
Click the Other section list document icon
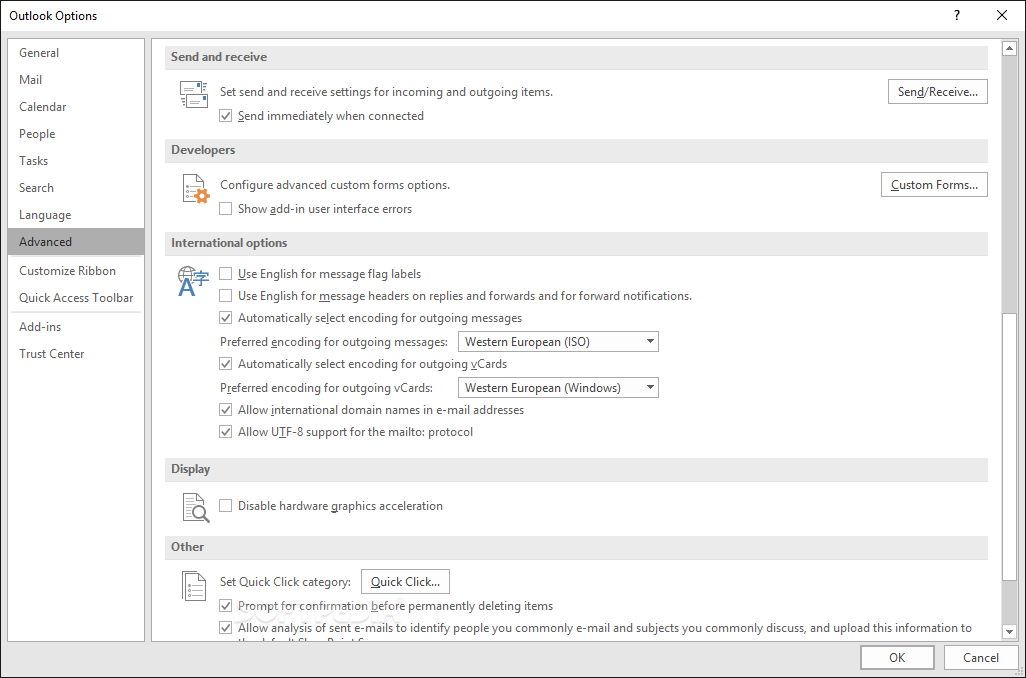pos(194,586)
